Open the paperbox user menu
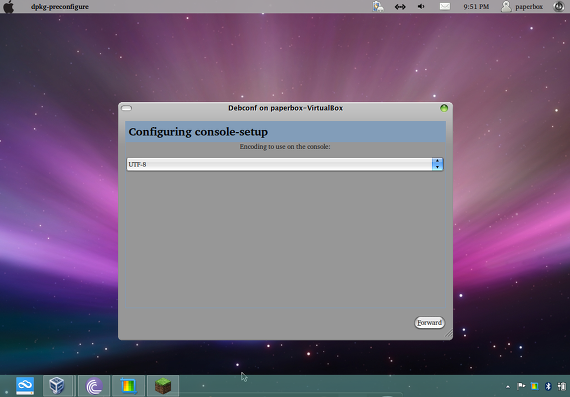The height and width of the screenshot is (397, 570). (522, 7)
